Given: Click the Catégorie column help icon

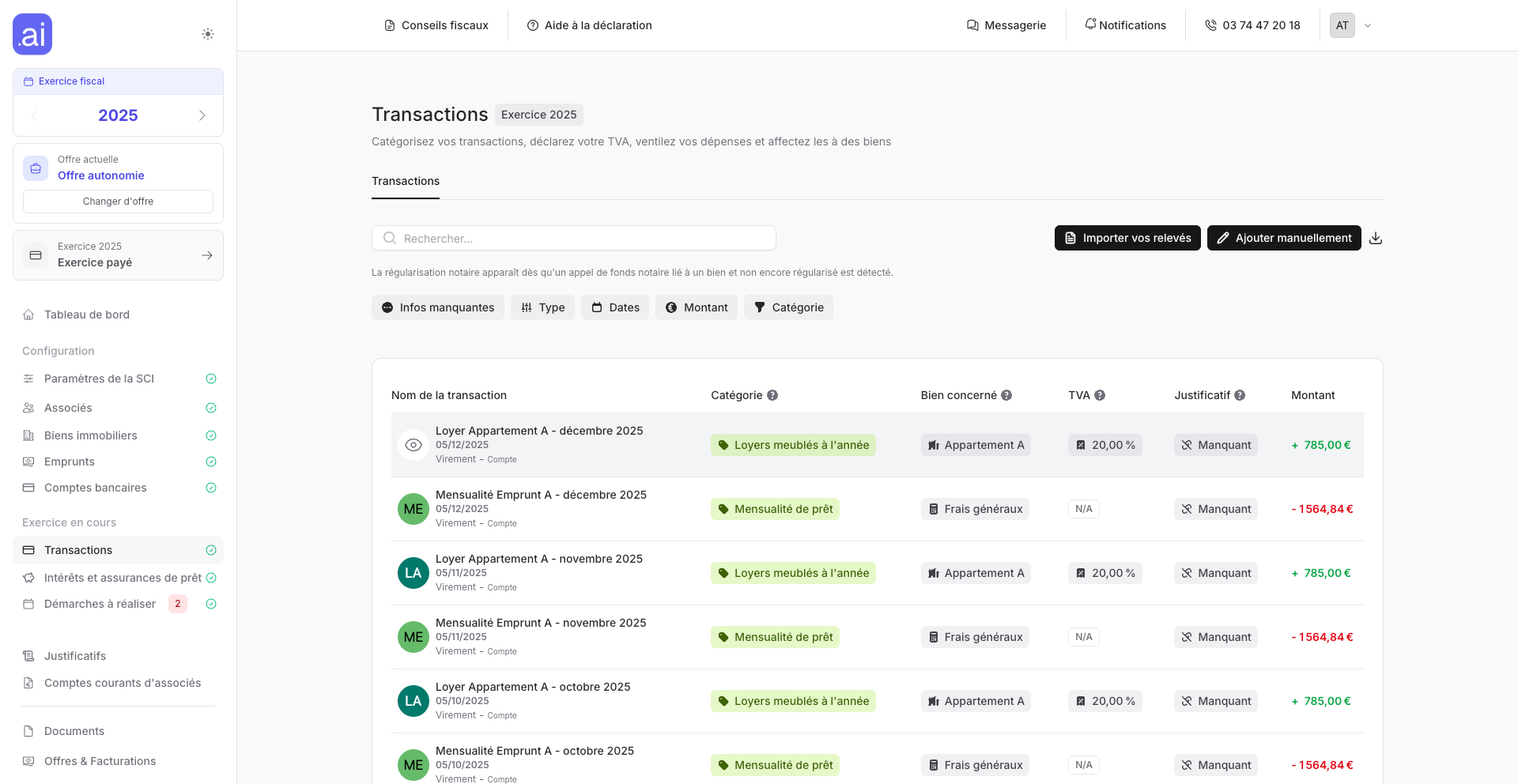Looking at the screenshot, I should click(x=772, y=395).
